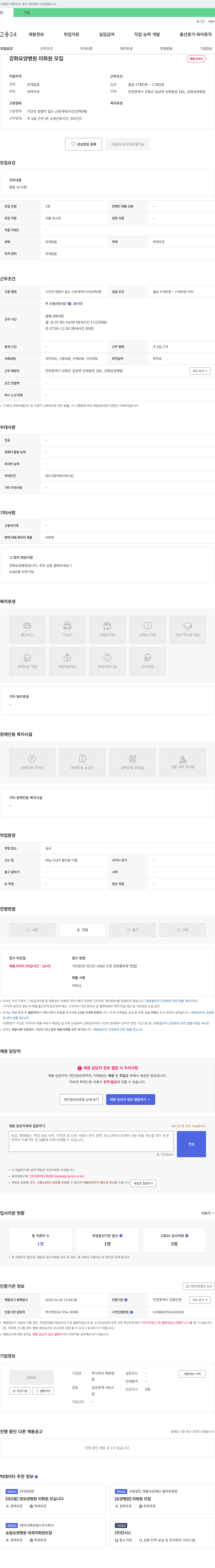Click the 장애인용 화장실 icon
This screenshot has height=1568, width=215.
click(132, 763)
